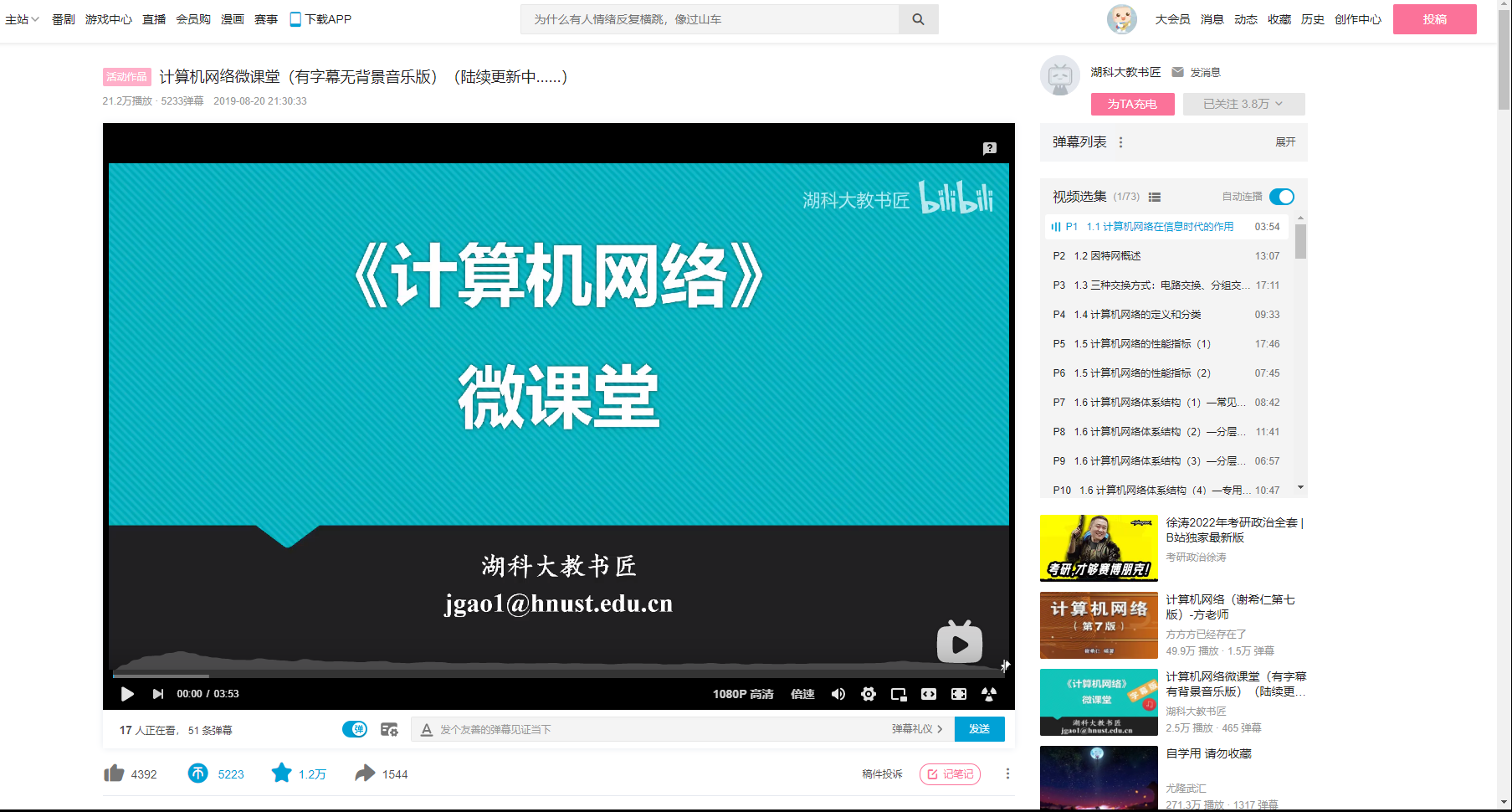Seek on the video progress bar
1512x812 pixels.
click(558, 675)
